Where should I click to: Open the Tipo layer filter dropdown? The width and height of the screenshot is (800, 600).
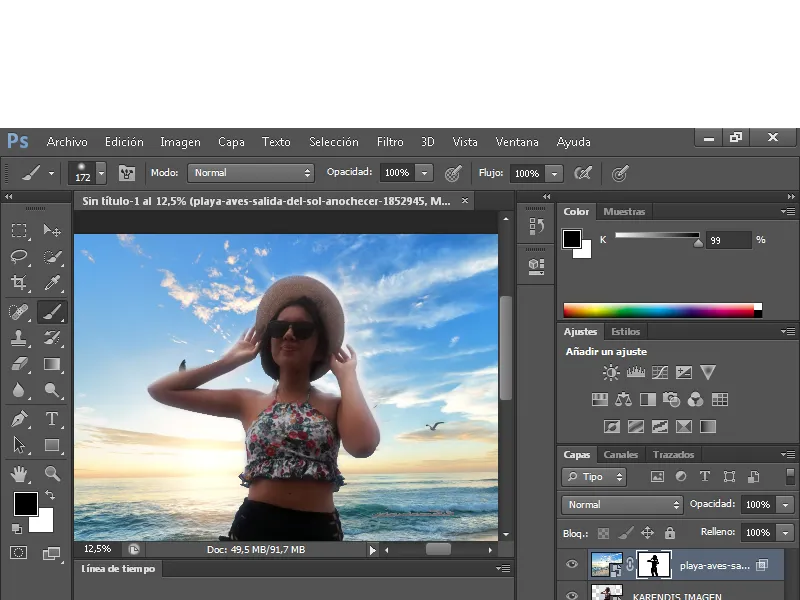594,477
